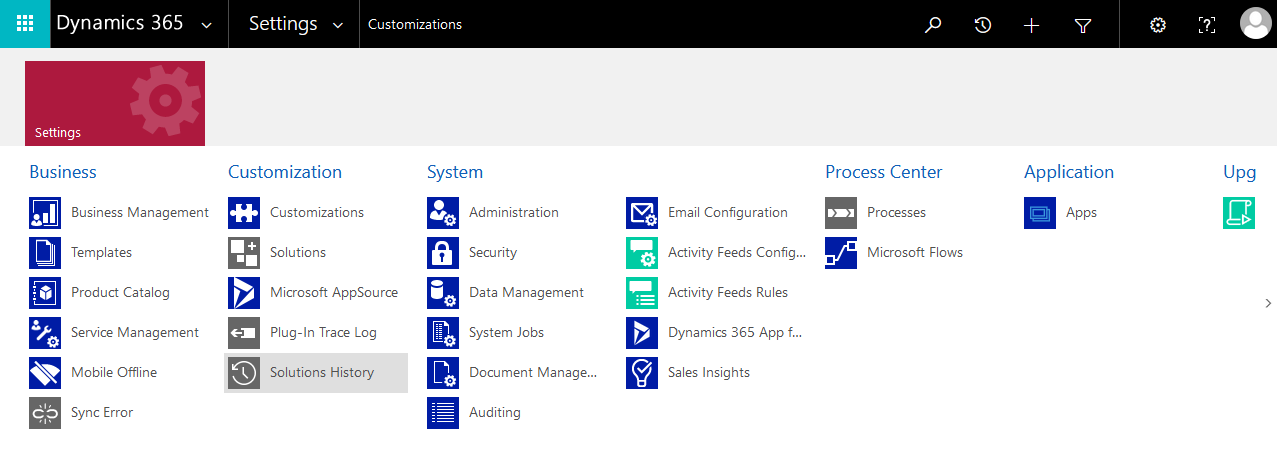Click the red Settings tile
Viewport: 1277px width, 454px height.
(115, 103)
